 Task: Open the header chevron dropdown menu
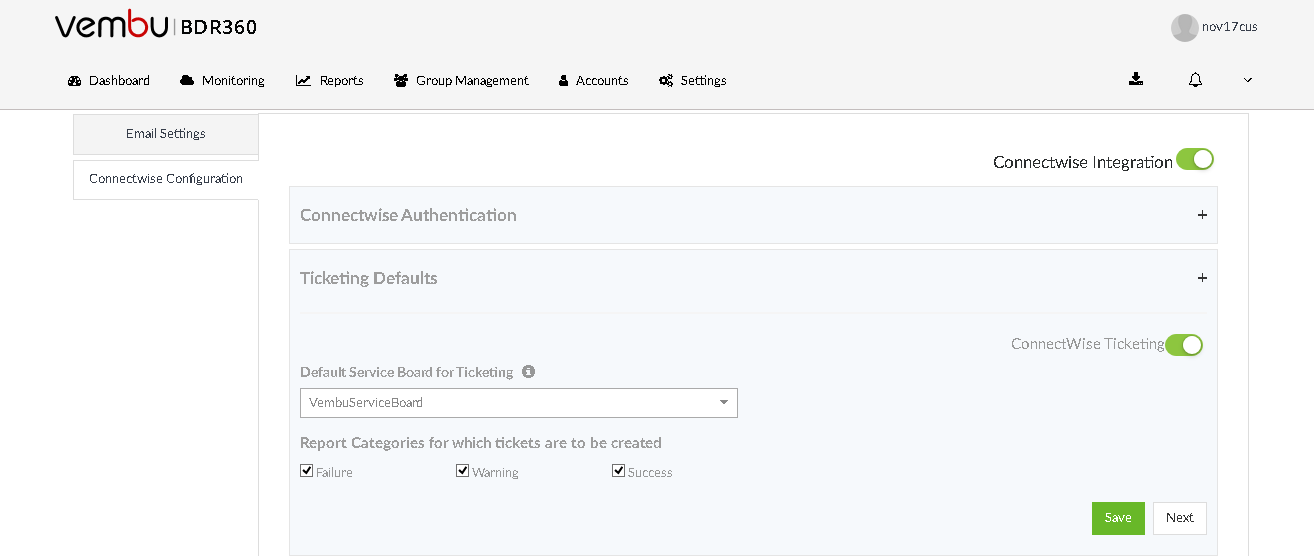1248,80
